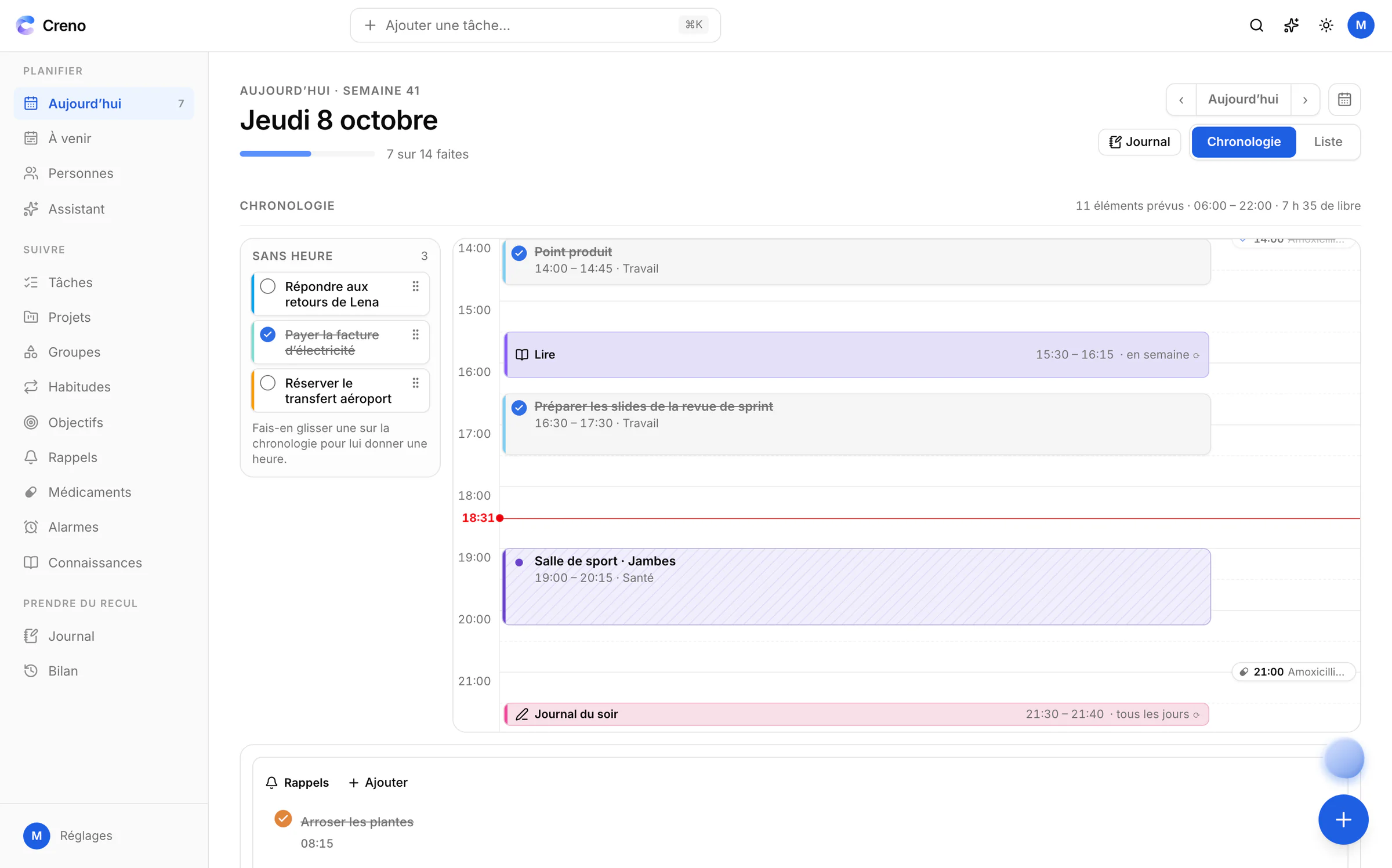The height and width of the screenshot is (868, 1392).
Task: Uncheck the Arroser les plantes reminder
Action: click(x=283, y=819)
